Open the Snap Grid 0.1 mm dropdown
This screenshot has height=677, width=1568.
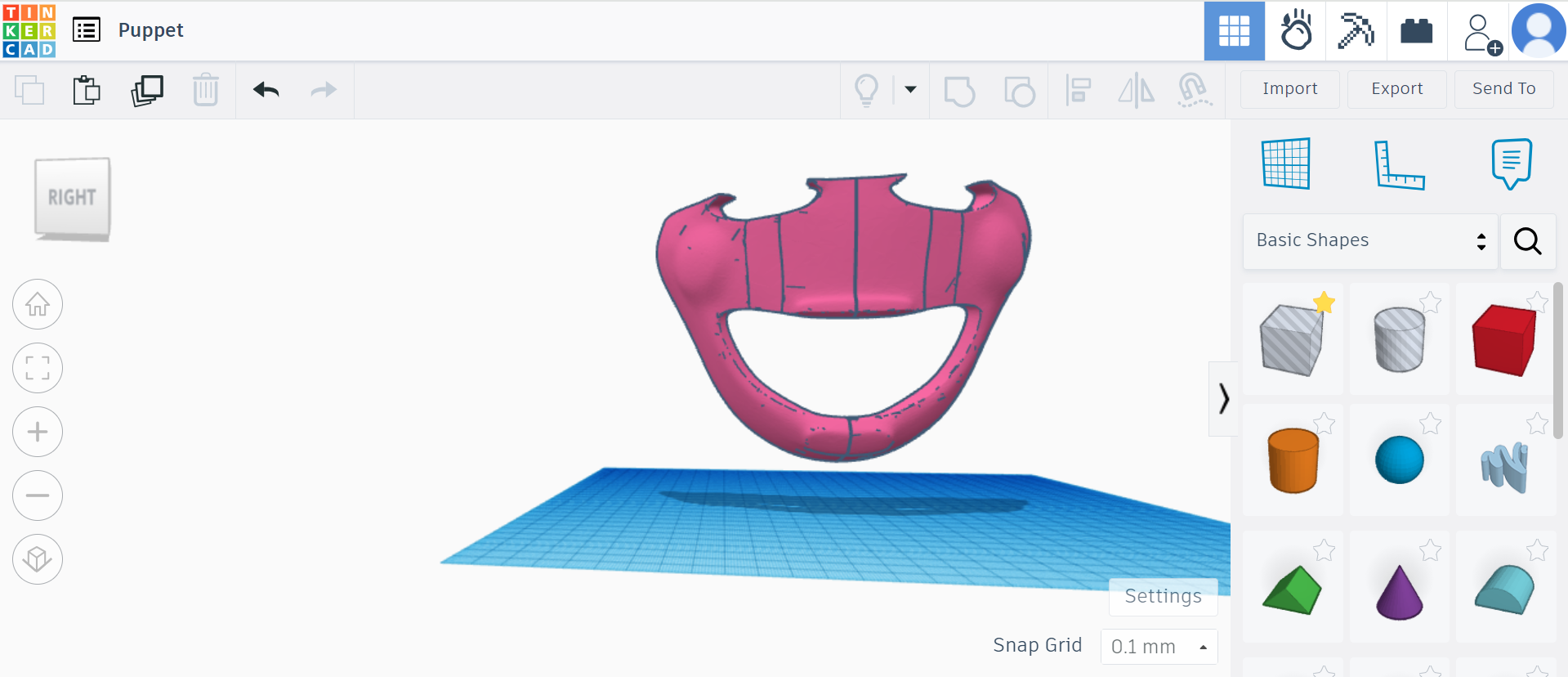click(1159, 647)
